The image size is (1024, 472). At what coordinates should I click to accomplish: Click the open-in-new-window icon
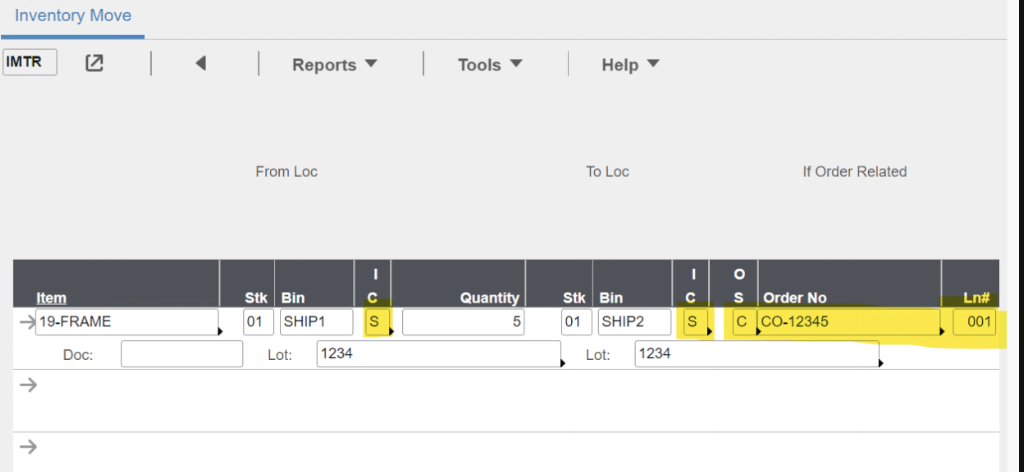coord(94,63)
